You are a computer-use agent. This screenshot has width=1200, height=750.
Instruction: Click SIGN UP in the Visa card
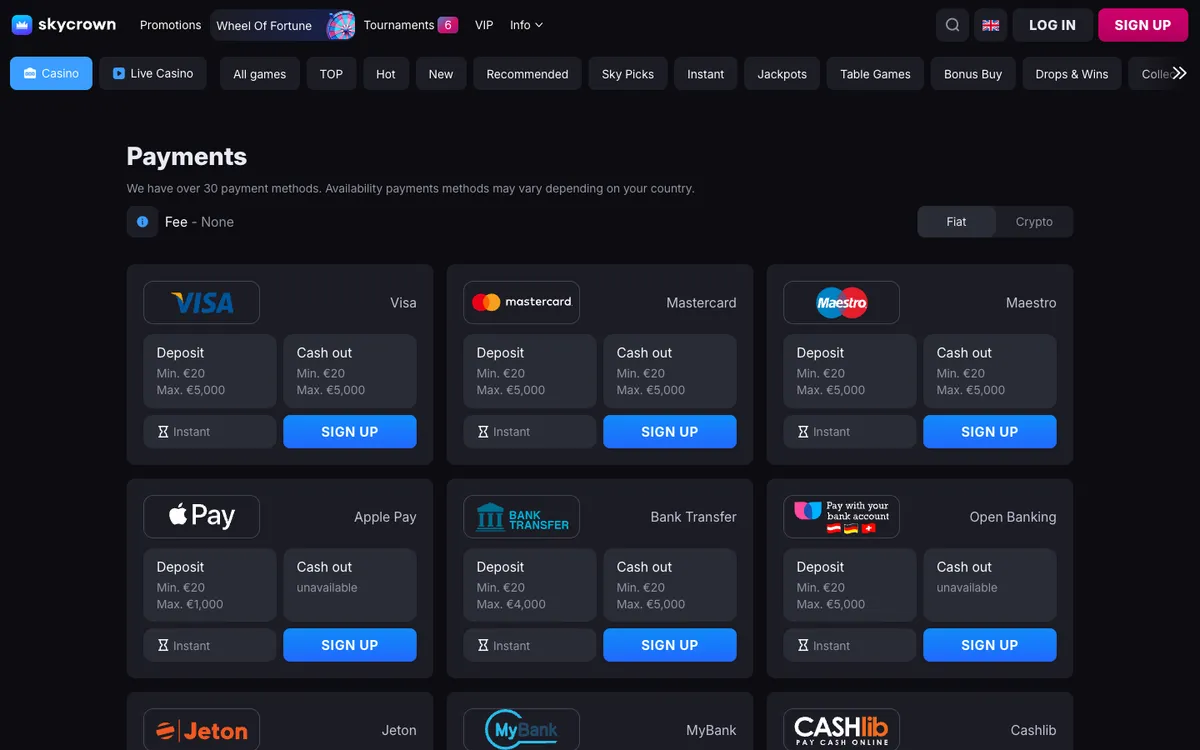click(x=350, y=432)
